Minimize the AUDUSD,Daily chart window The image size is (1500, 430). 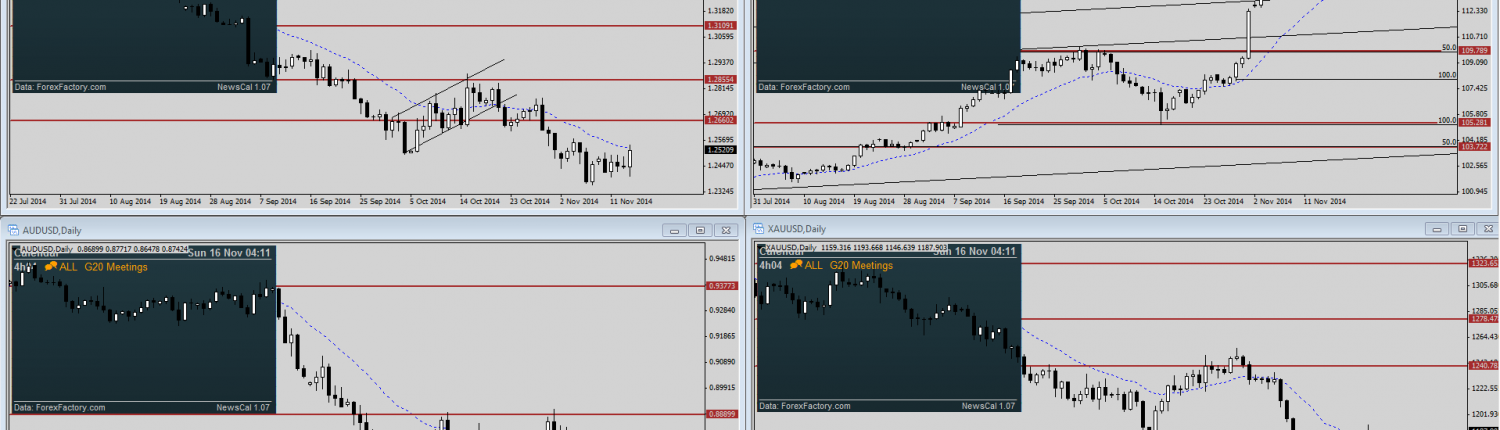point(676,229)
